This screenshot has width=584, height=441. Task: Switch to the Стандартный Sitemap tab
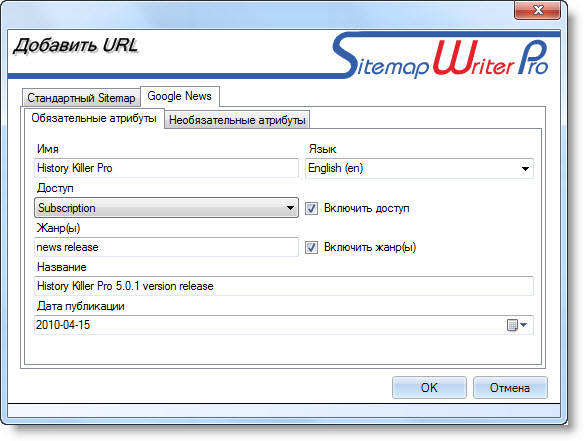click(81, 98)
